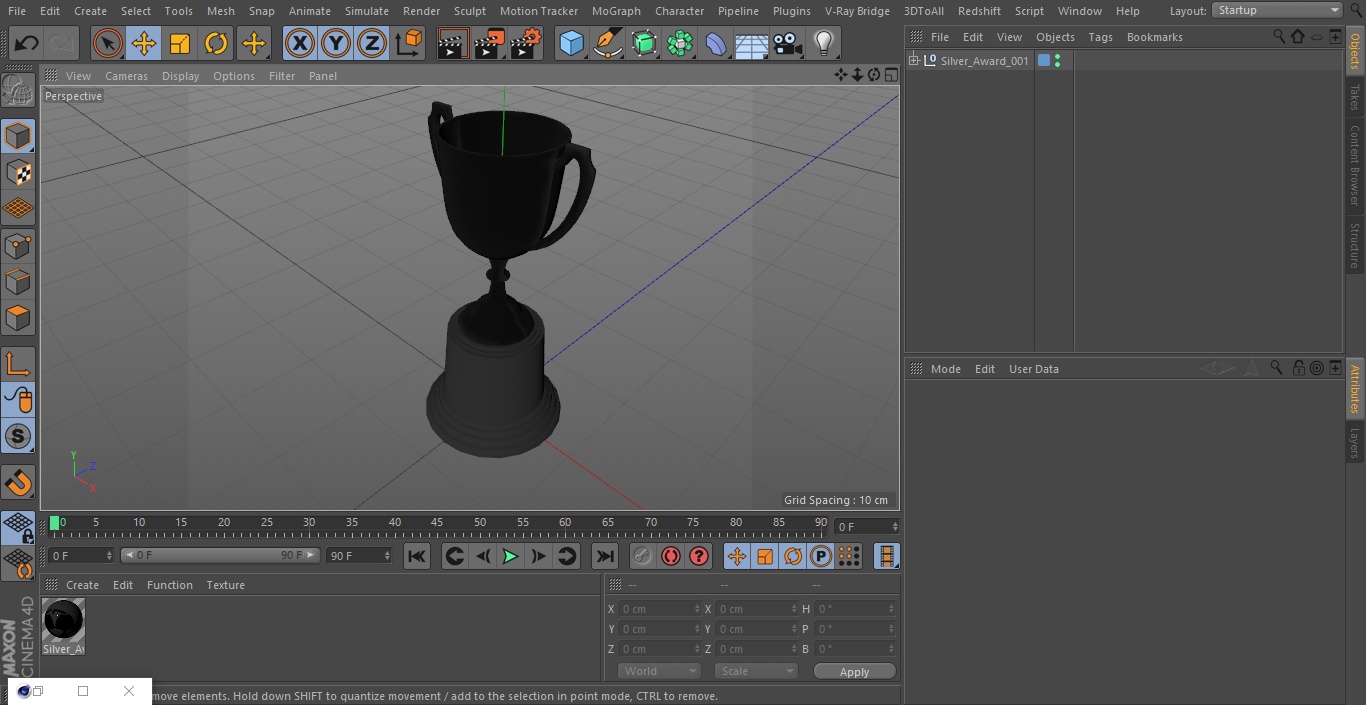Open the File menu
This screenshot has width=1366, height=705.
(17, 11)
